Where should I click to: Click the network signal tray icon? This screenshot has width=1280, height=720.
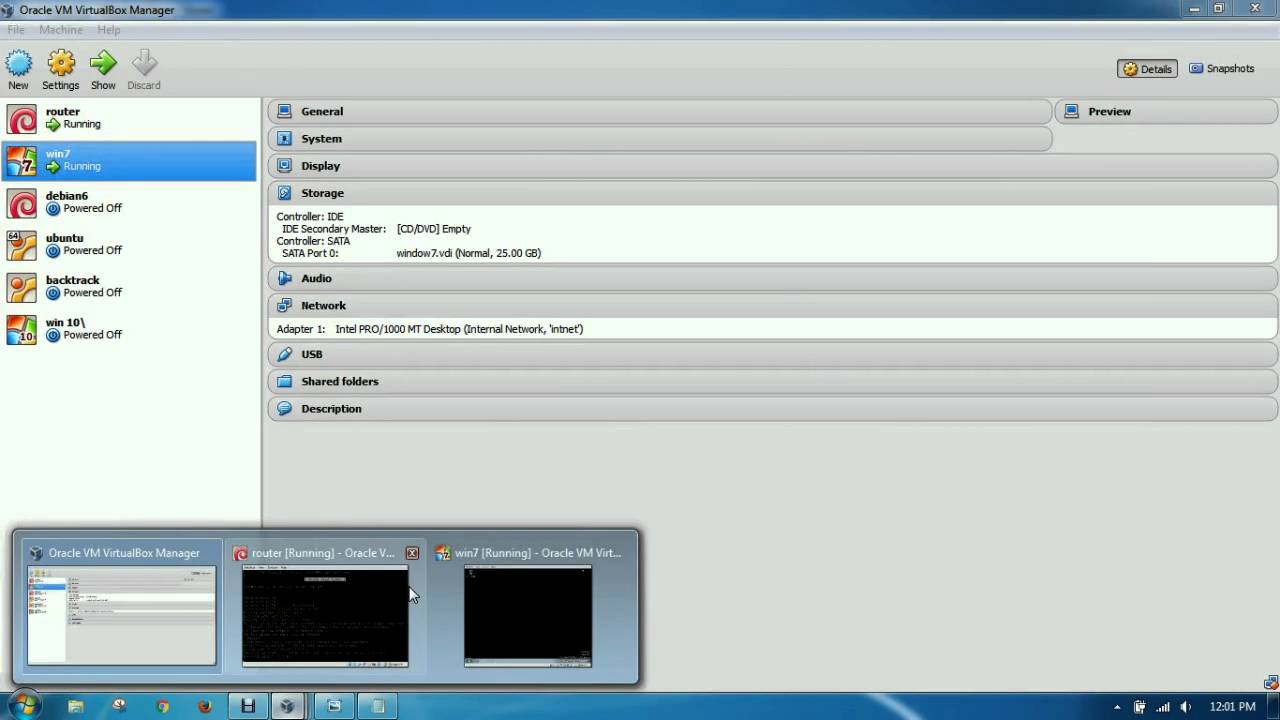1162,707
